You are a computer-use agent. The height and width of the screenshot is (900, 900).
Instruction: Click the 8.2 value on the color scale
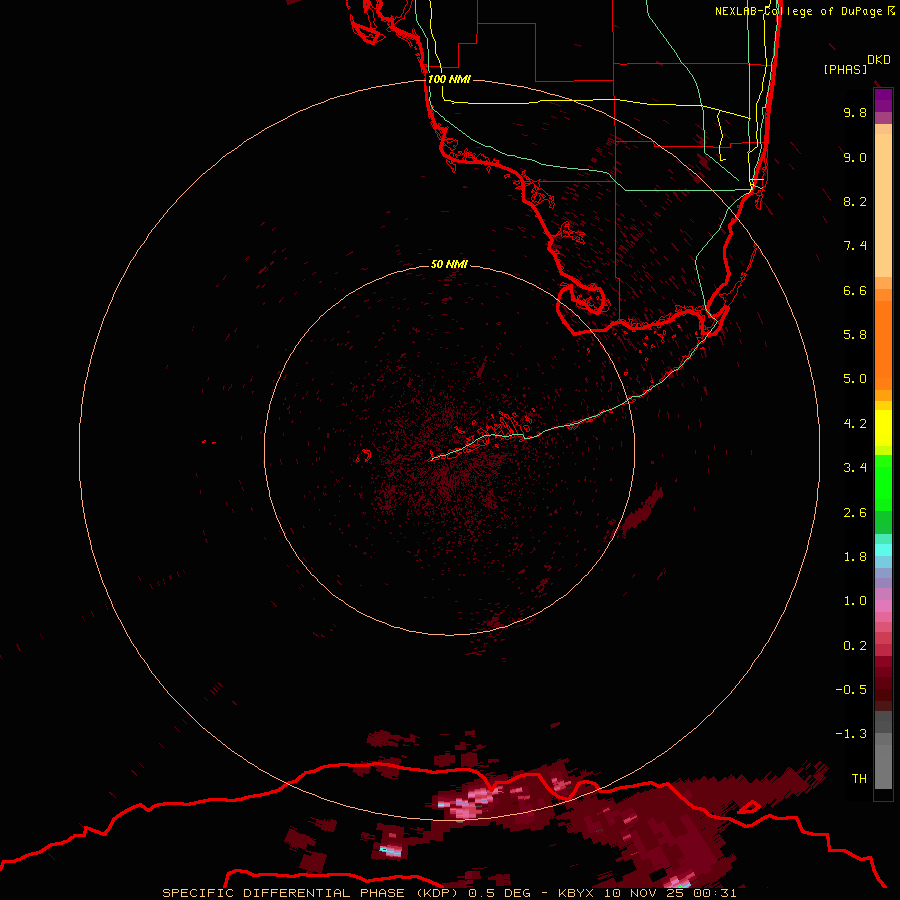855,201
